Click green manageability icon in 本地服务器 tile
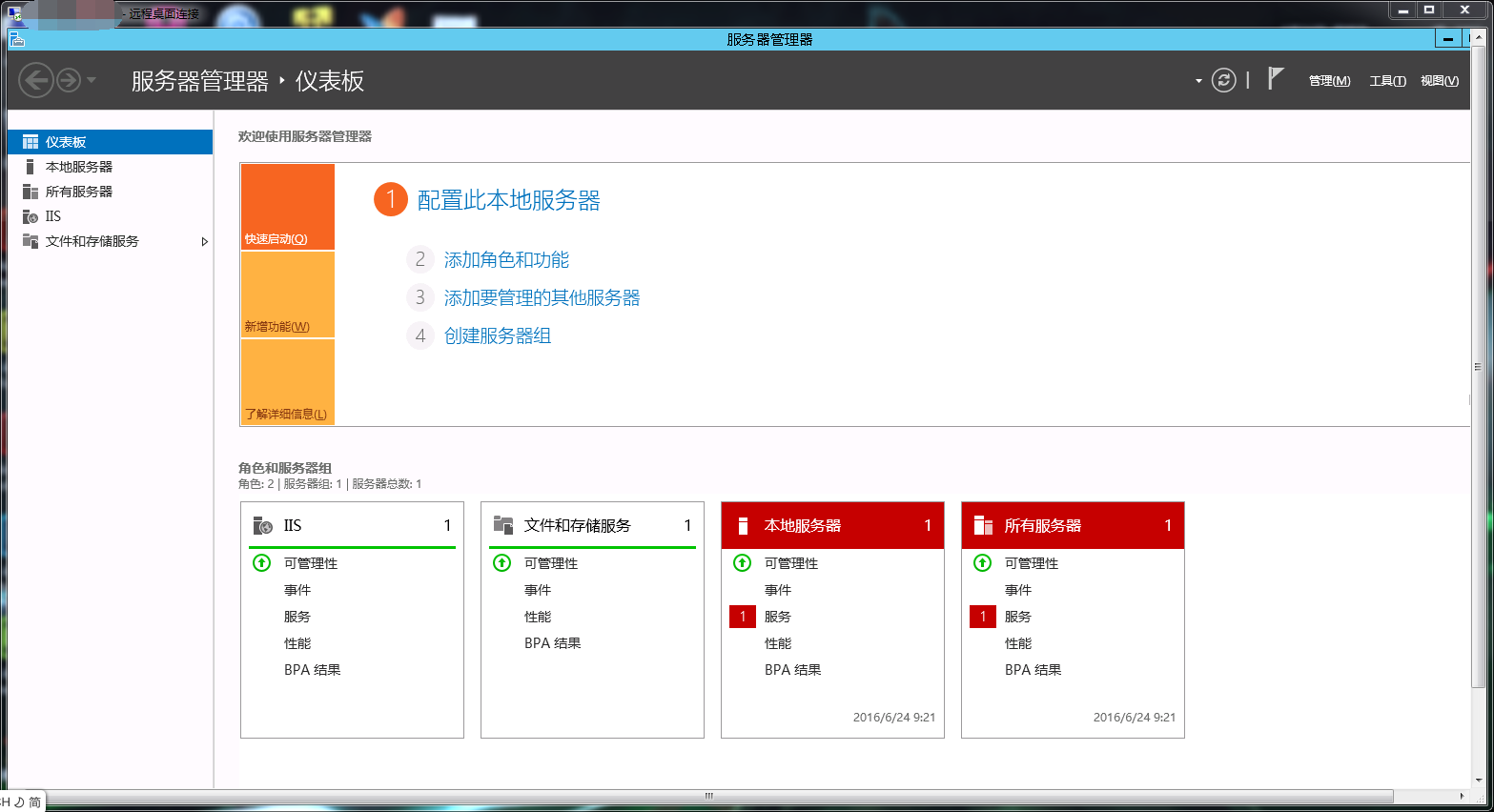 (x=743, y=562)
